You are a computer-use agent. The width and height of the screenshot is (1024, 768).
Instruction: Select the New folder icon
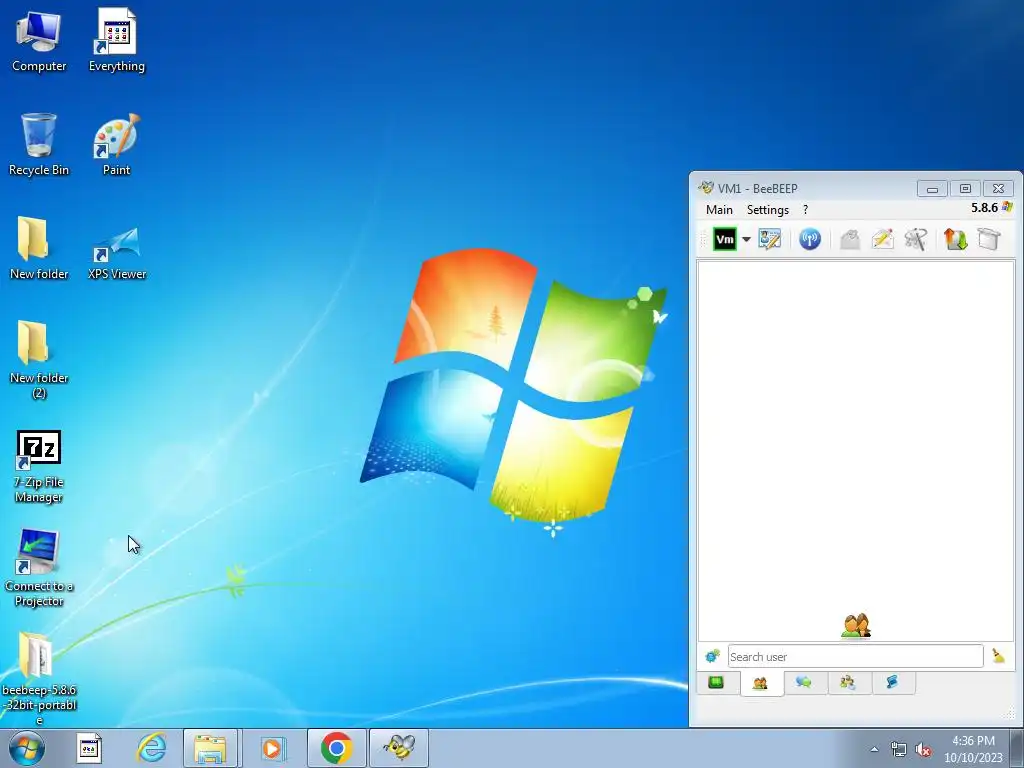tap(39, 248)
